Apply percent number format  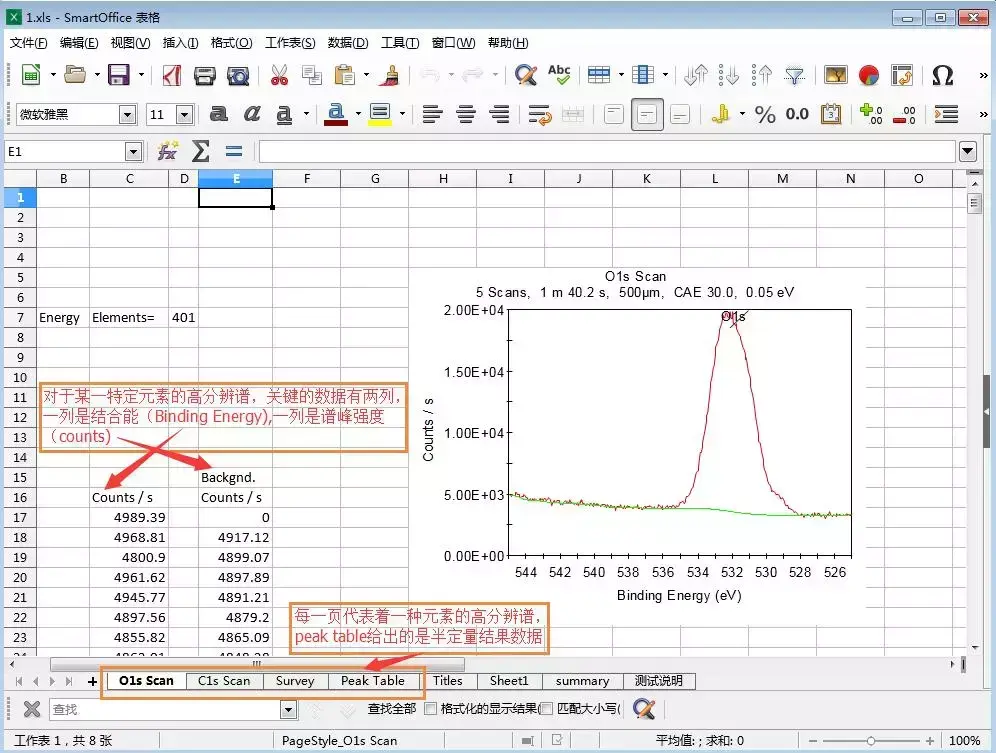(765, 114)
